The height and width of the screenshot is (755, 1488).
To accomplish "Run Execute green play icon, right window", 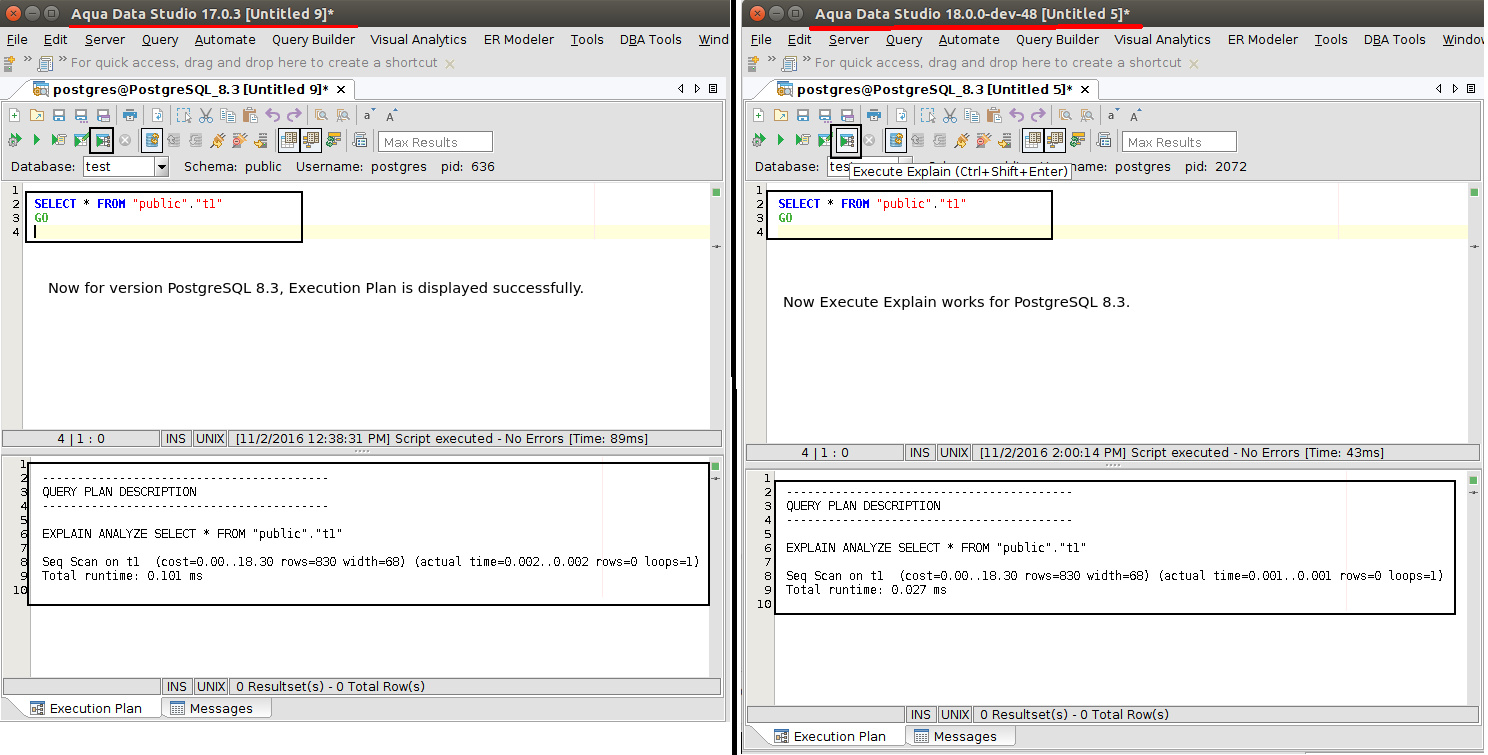I will coord(780,140).
